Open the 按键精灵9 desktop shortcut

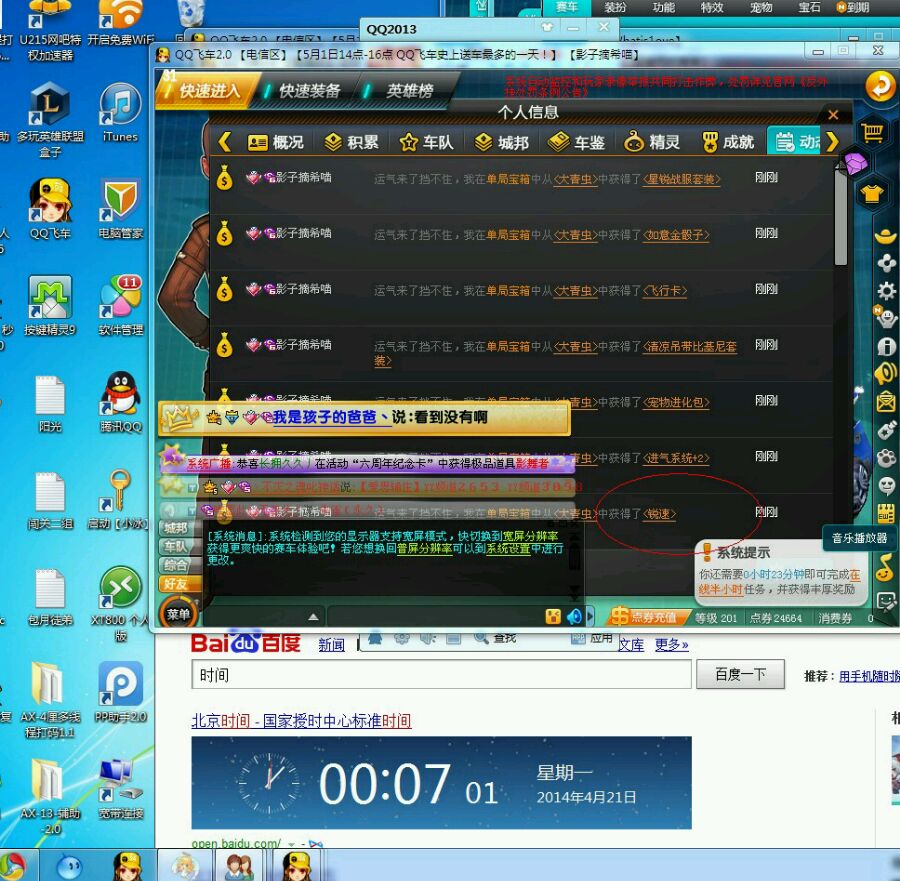coord(50,305)
